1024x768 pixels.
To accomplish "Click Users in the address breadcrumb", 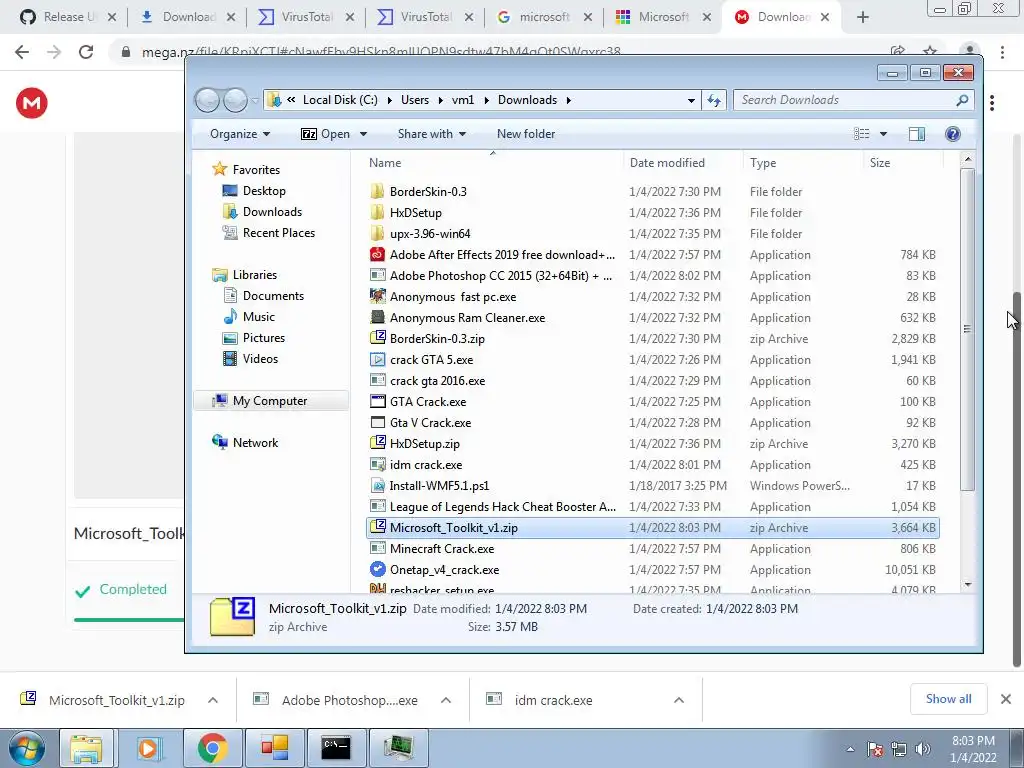I will (415, 100).
